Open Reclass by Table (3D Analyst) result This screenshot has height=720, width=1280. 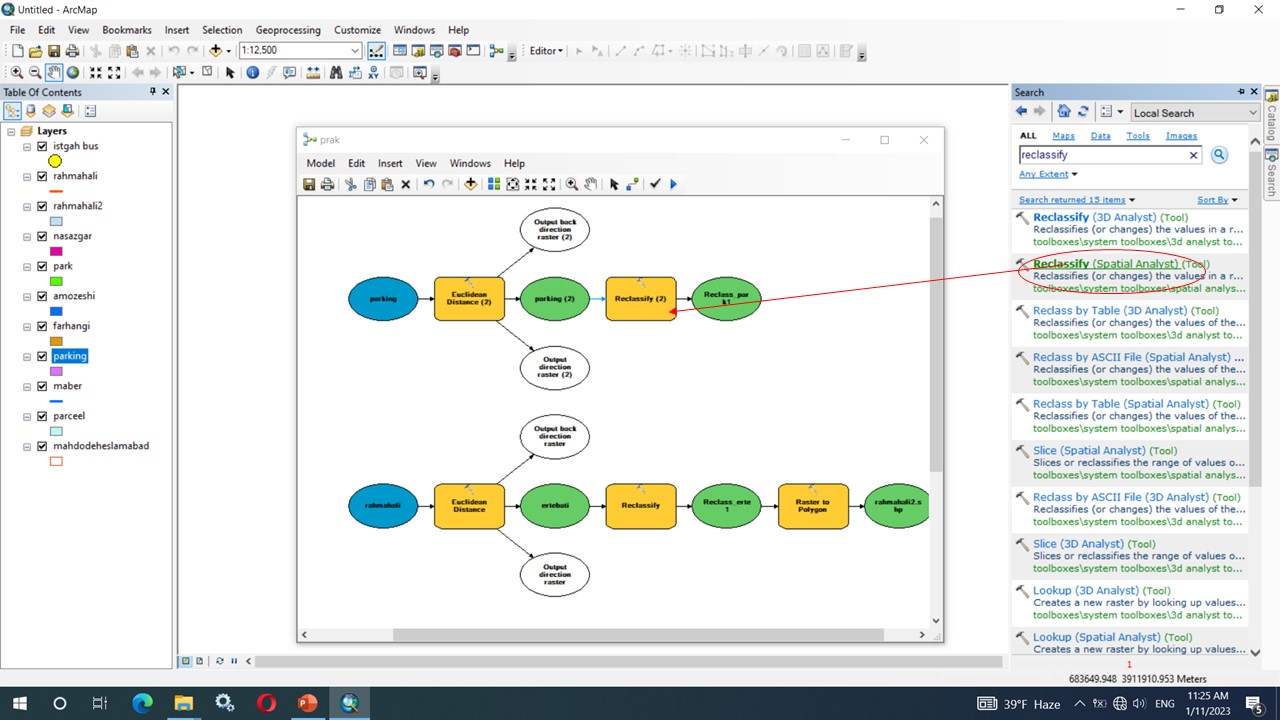point(1095,311)
